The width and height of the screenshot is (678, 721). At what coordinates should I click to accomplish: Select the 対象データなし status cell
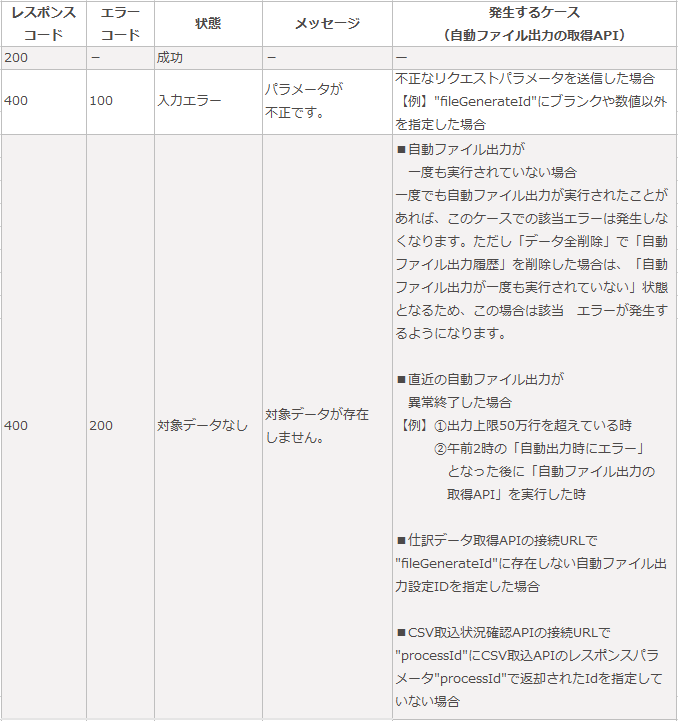click(202, 425)
